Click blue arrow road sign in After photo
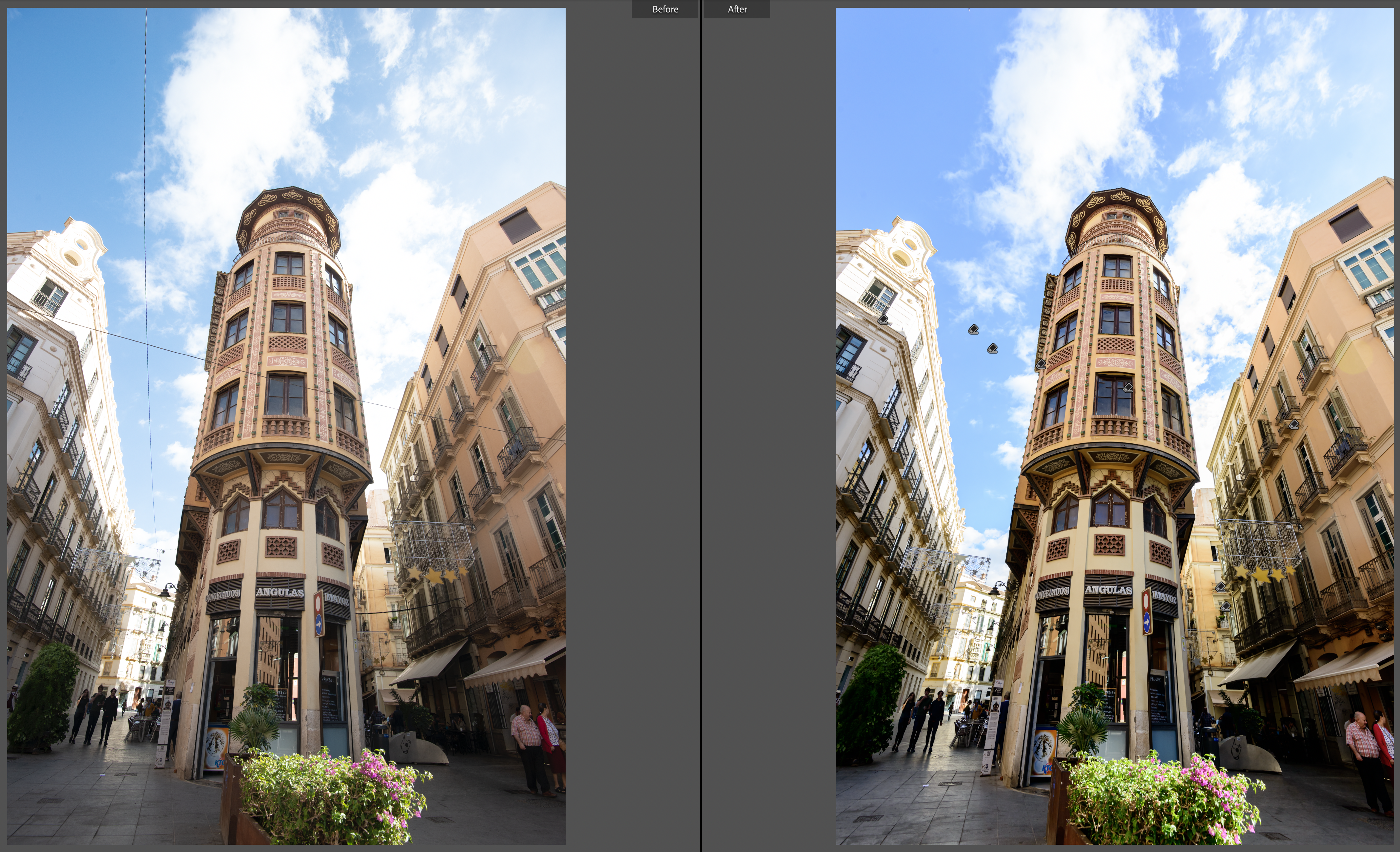 coord(1147,623)
